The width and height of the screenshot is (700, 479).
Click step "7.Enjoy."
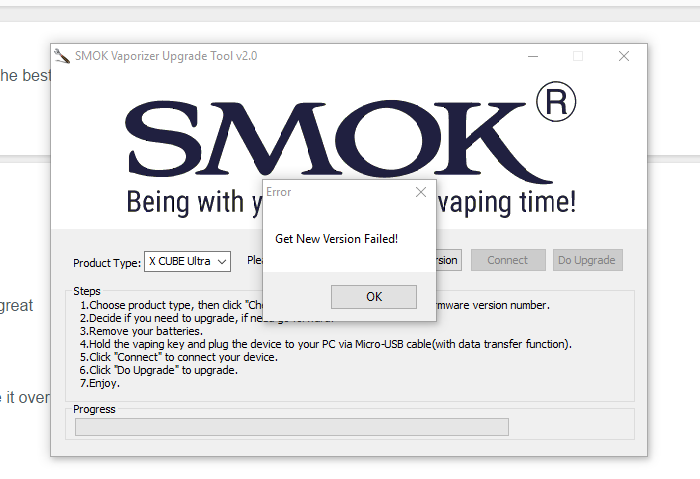pyautogui.click(x=100, y=383)
